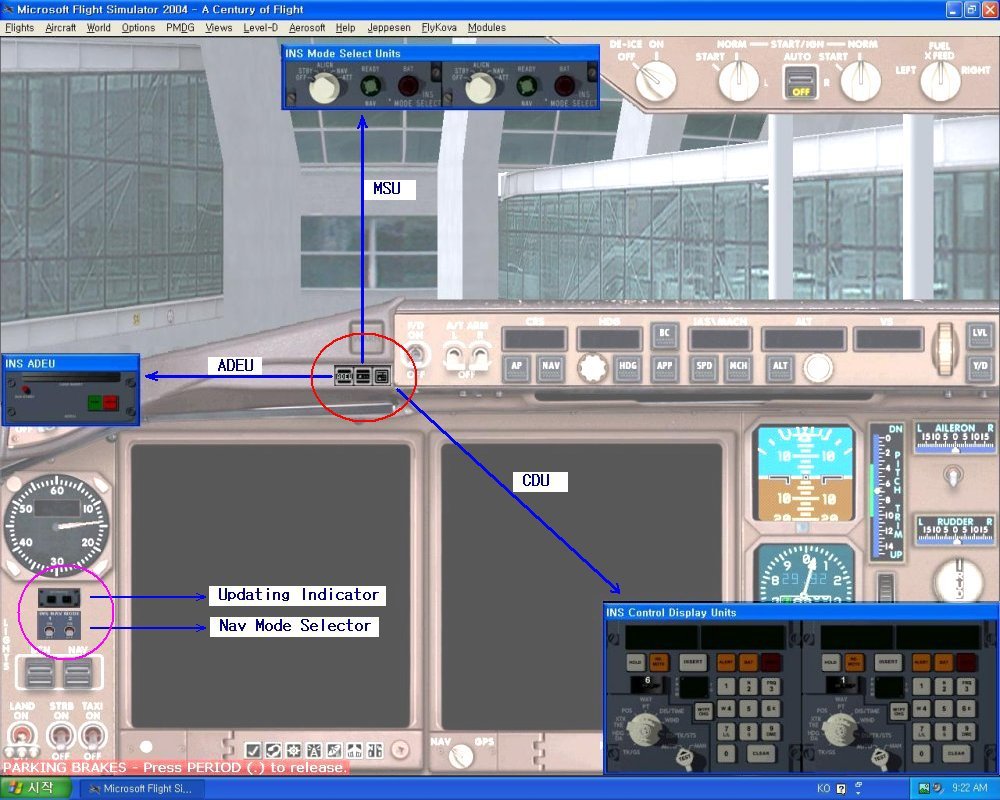Click the right MSU mode selector knob
This screenshot has width=1000, height=800.
tap(480, 88)
